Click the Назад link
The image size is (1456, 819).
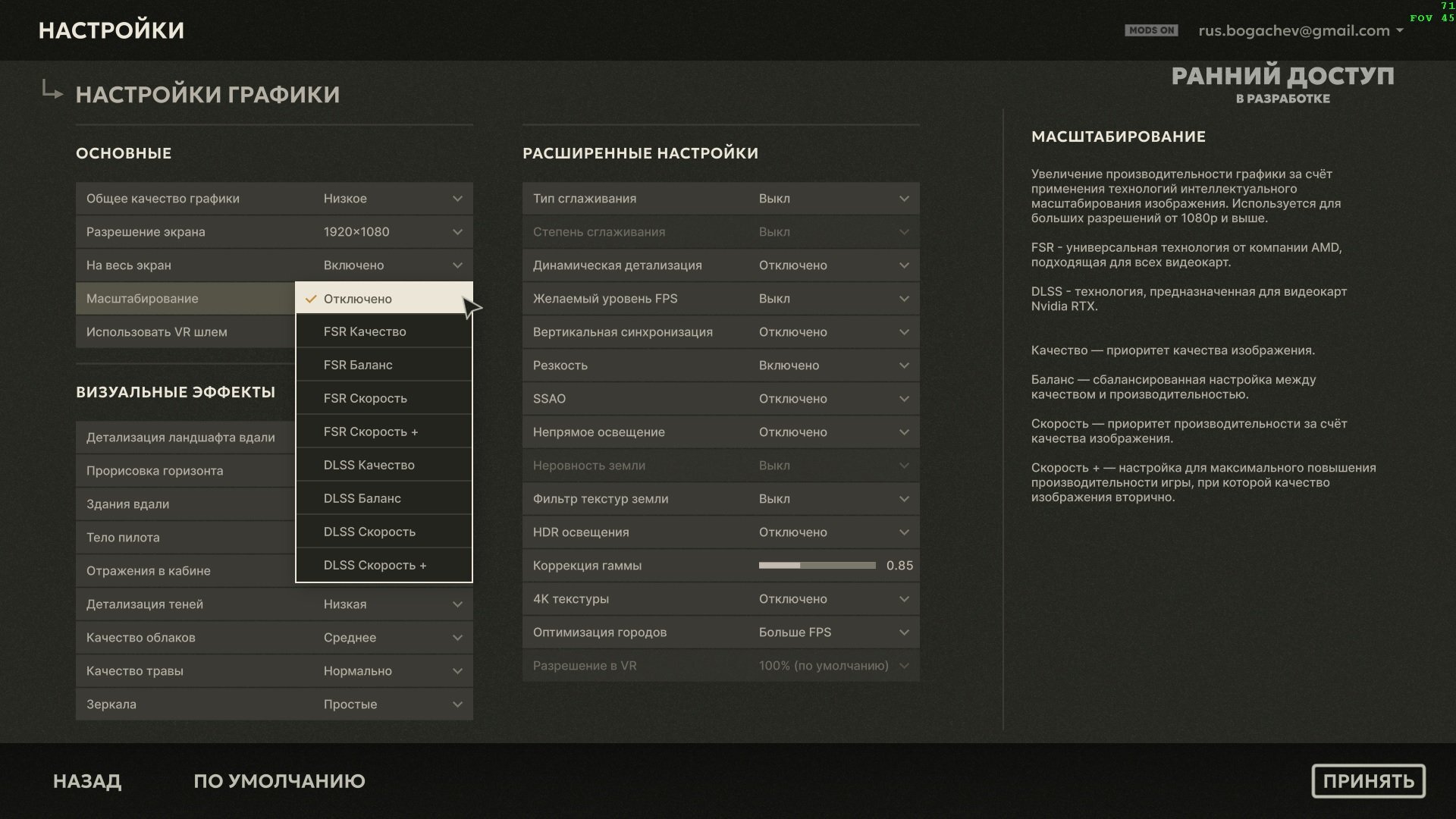pyautogui.click(x=87, y=781)
